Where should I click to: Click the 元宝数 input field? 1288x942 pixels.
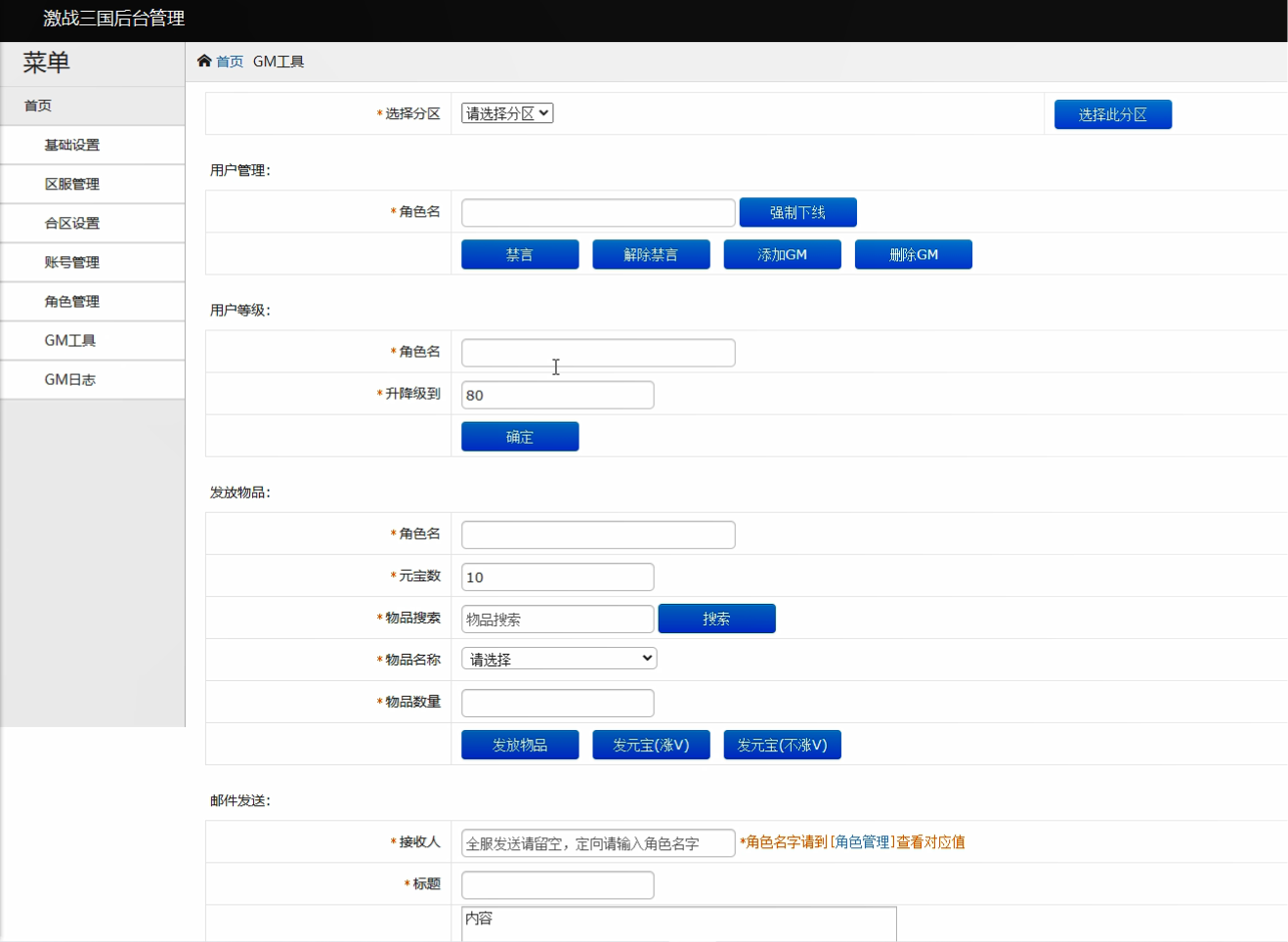pos(557,577)
